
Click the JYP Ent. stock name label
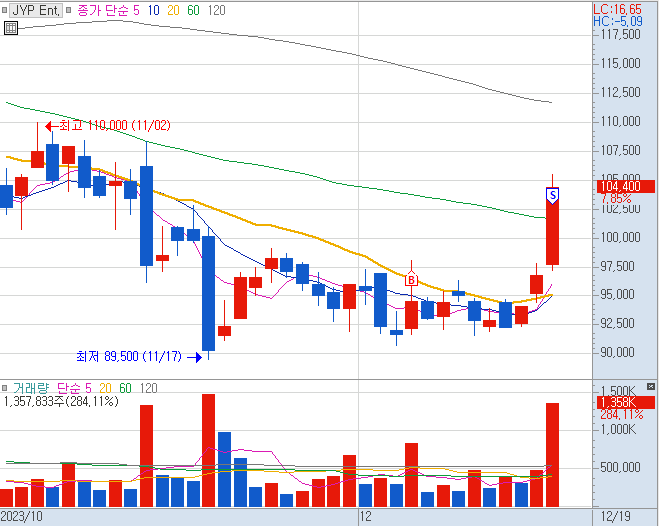coord(36,11)
